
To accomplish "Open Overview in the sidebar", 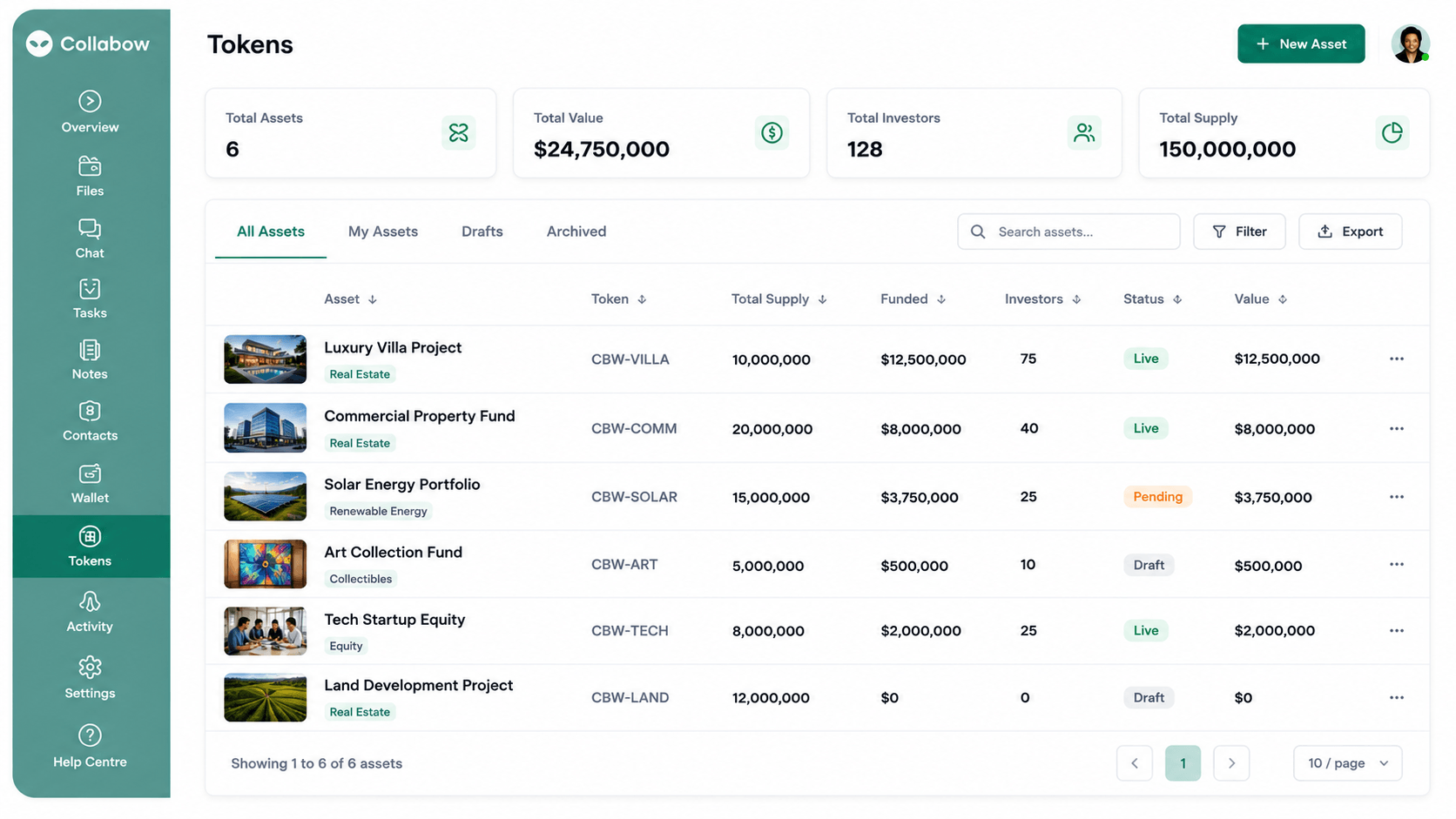I will (x=90, y=112).
